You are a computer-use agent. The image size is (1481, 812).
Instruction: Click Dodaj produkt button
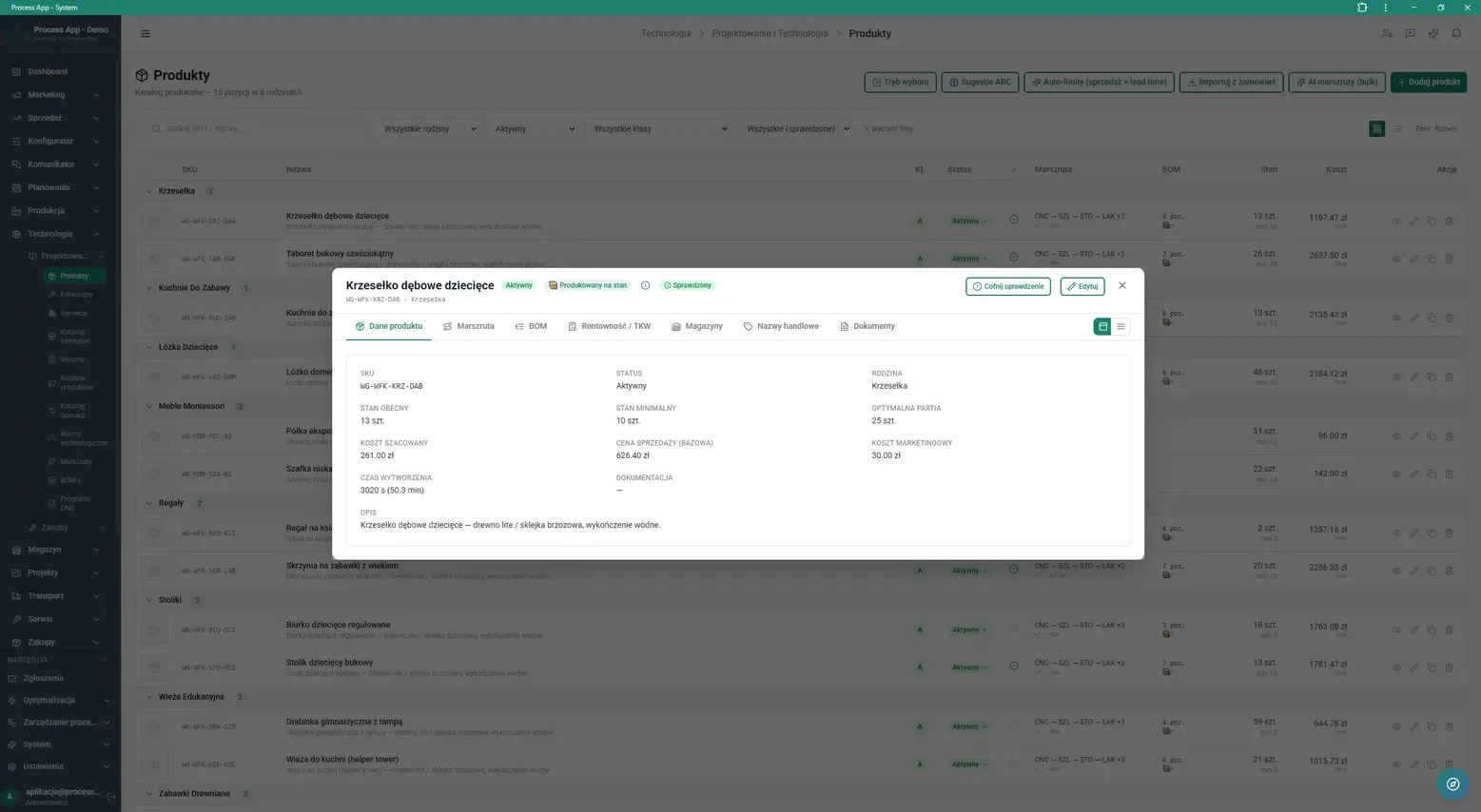(1429, 82)
